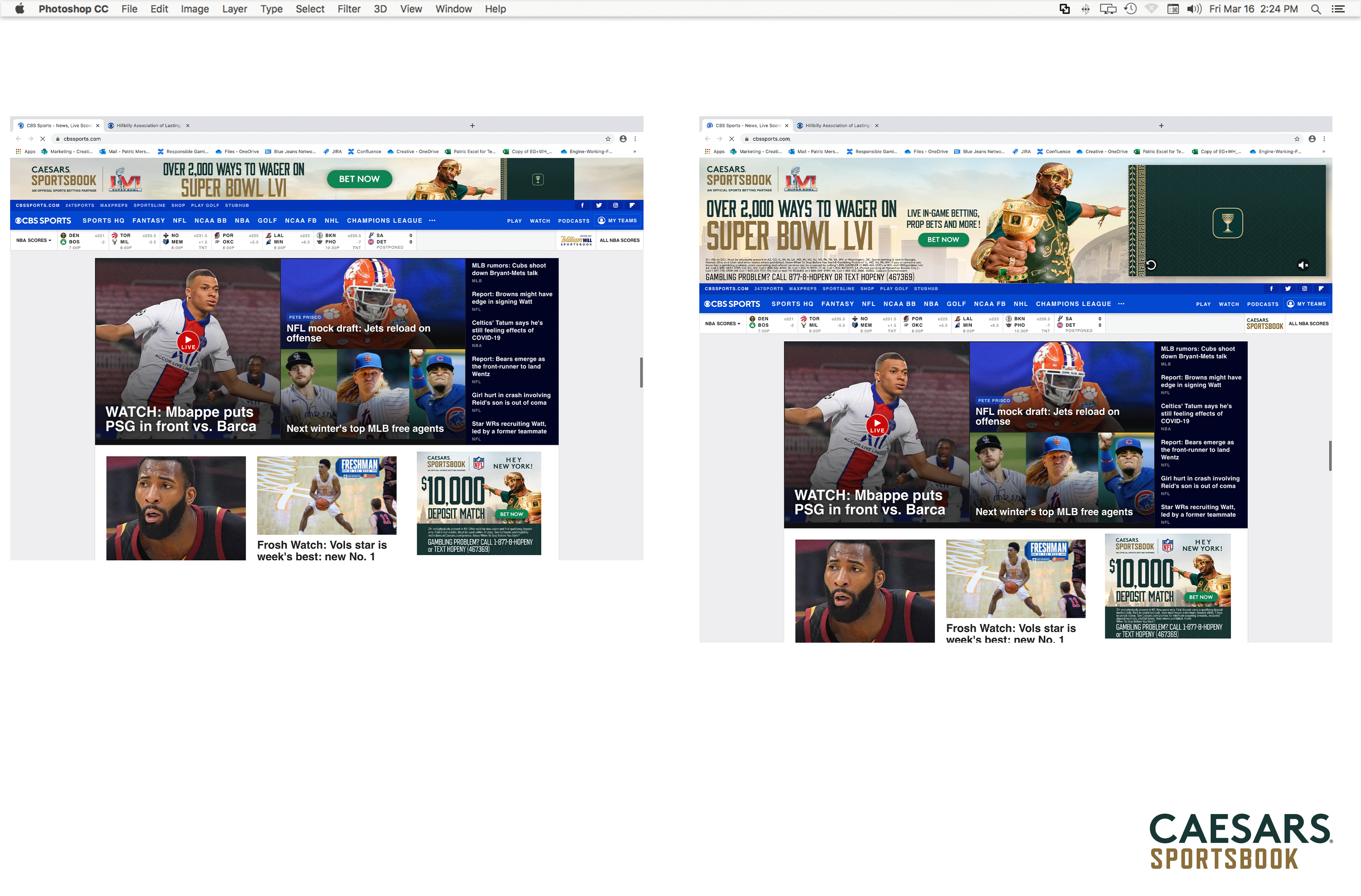
Task: Open ALL NBA SCORES link in left browser
Action: pyautogui.click(x=619, y=240)
